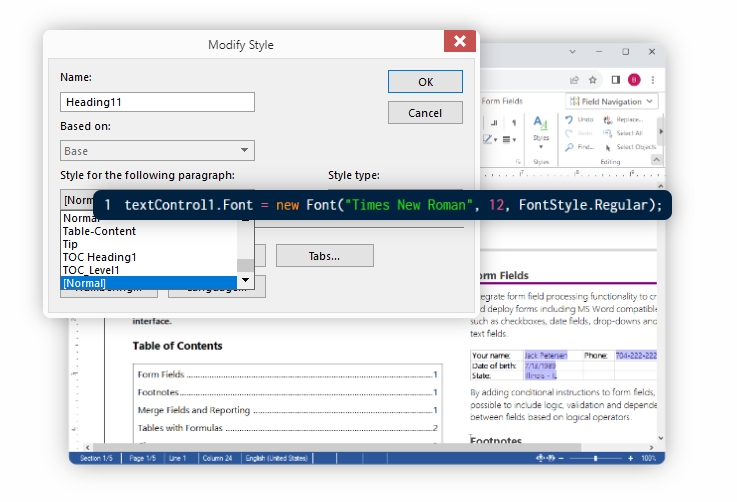Click 'English (United States)' in status bar
Viewport: 737px width, 502px height.
(277, 458)
